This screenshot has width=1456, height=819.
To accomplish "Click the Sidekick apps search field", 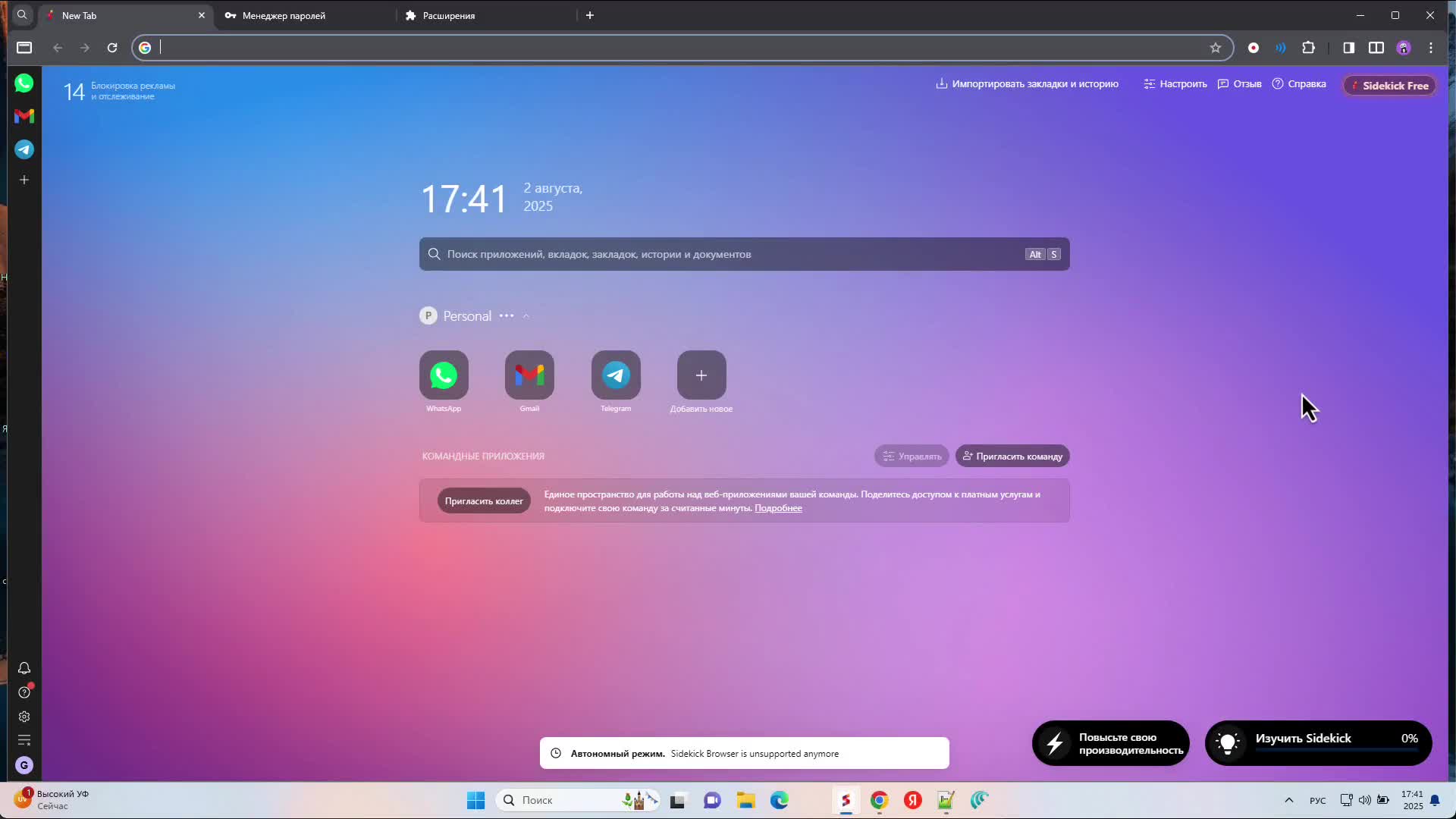I will (x=728, y=254).
